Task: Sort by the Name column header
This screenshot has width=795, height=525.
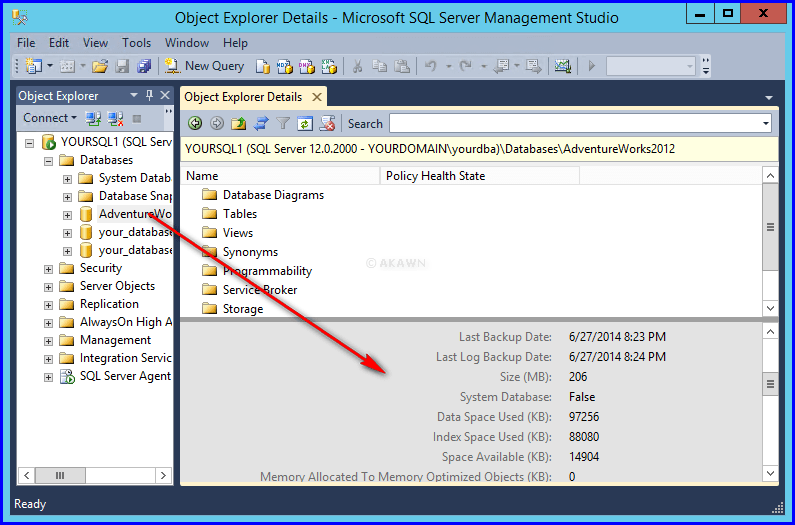Action: coord(280,176)
